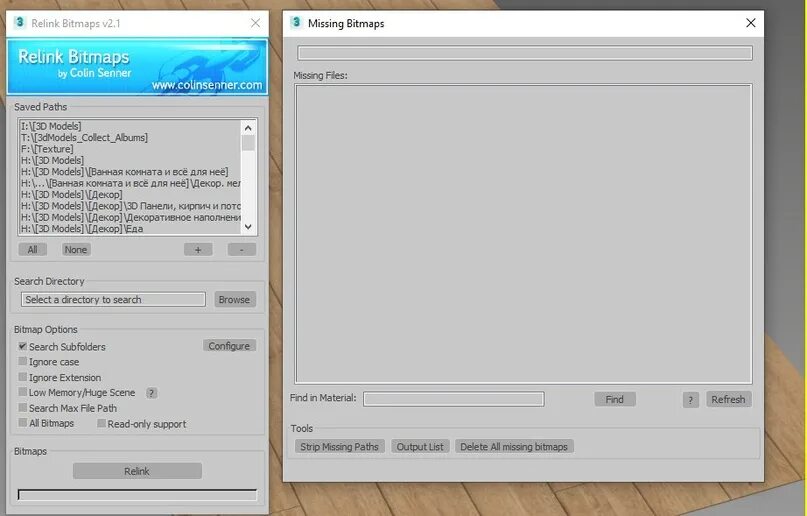Click inside the Missing Files list box

(x=523, y=234)
